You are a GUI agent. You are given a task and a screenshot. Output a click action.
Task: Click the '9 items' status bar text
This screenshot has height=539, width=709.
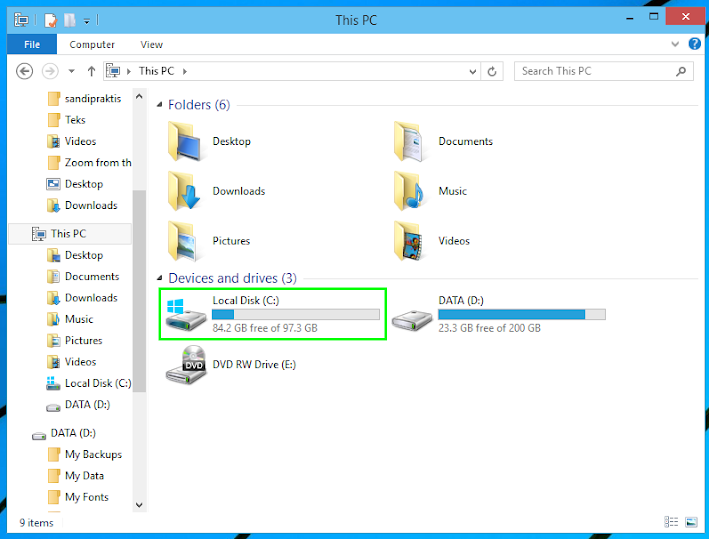tap(36, 523)
